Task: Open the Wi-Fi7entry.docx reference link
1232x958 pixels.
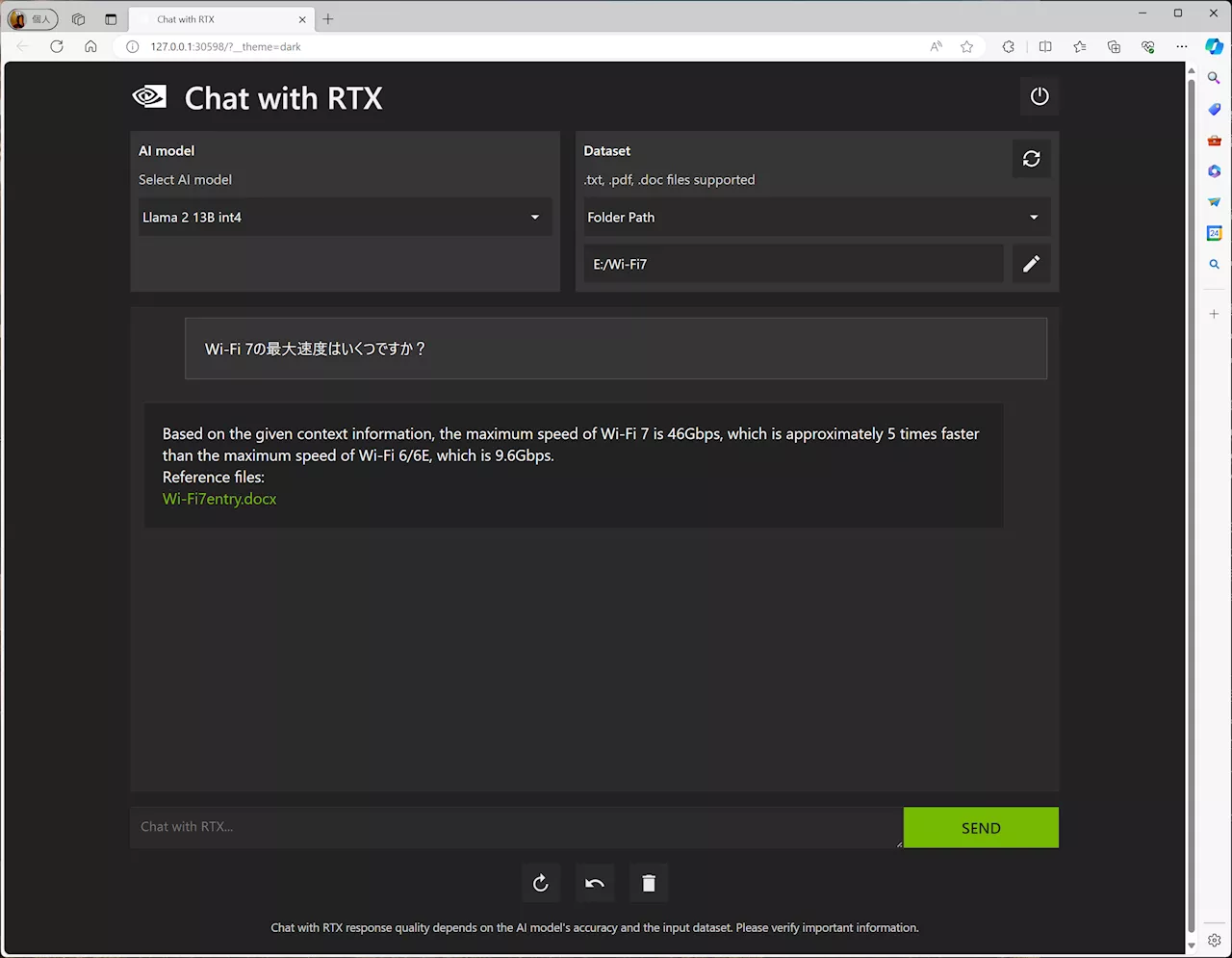Action: coord(219,499)
